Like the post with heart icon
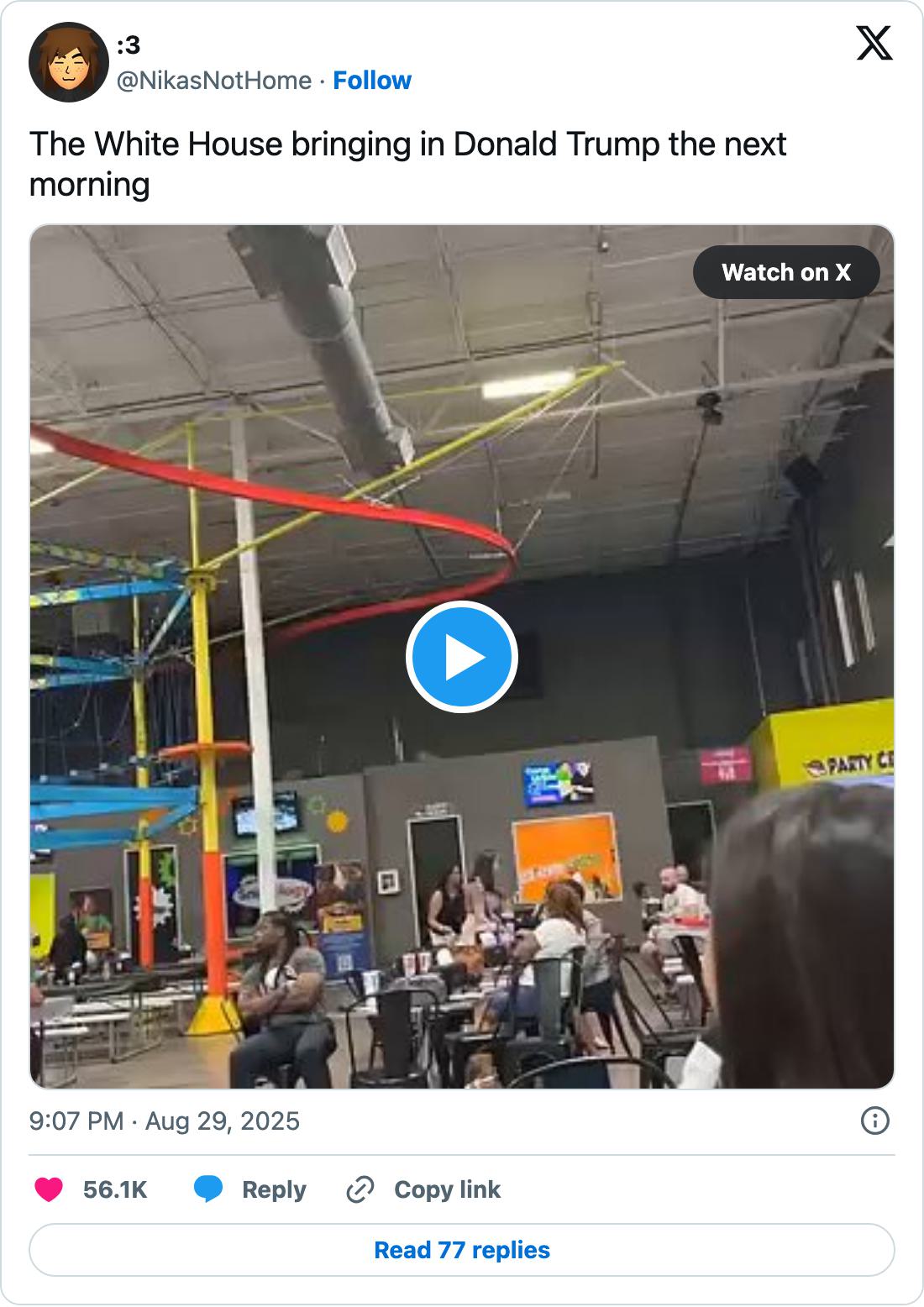 click(49, 1189)
